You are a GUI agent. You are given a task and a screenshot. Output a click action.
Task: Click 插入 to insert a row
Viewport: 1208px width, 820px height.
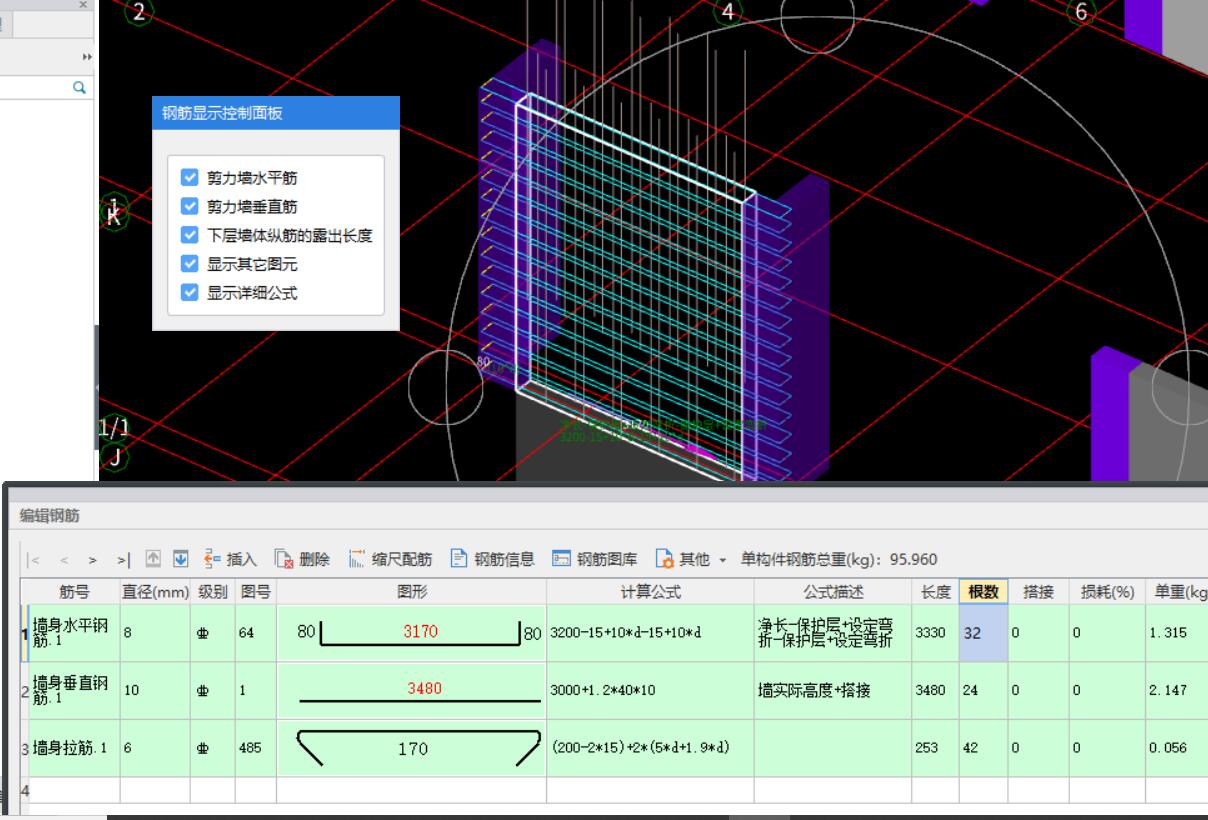[229, 560]
